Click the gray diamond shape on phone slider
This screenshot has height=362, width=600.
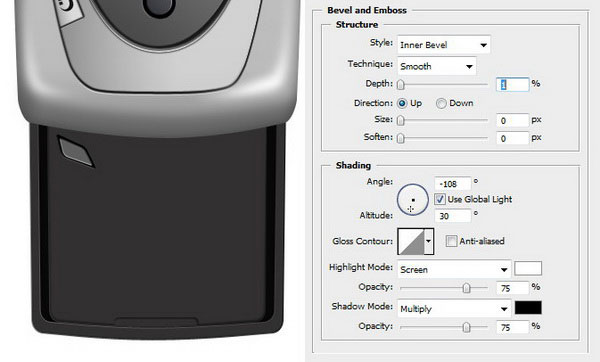click(76, 152)
